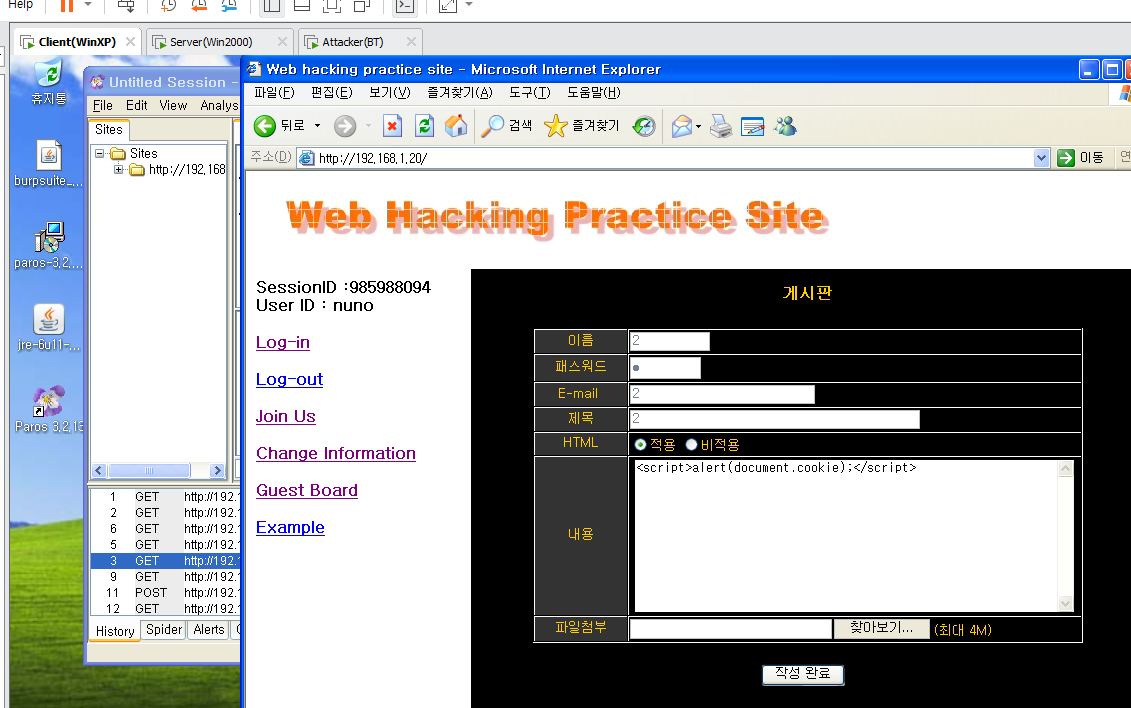
Task: Click the Print icon in IE toolbar
Action: 721,126
